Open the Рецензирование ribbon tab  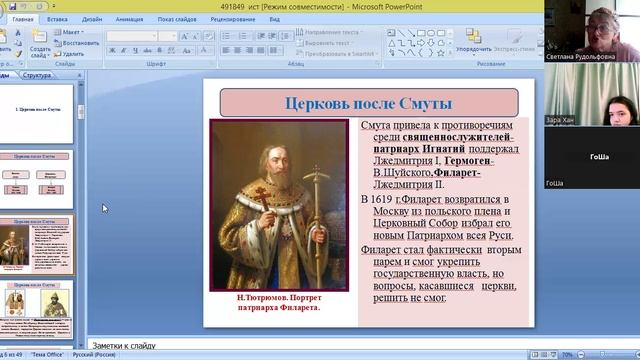tap(233, 19)
